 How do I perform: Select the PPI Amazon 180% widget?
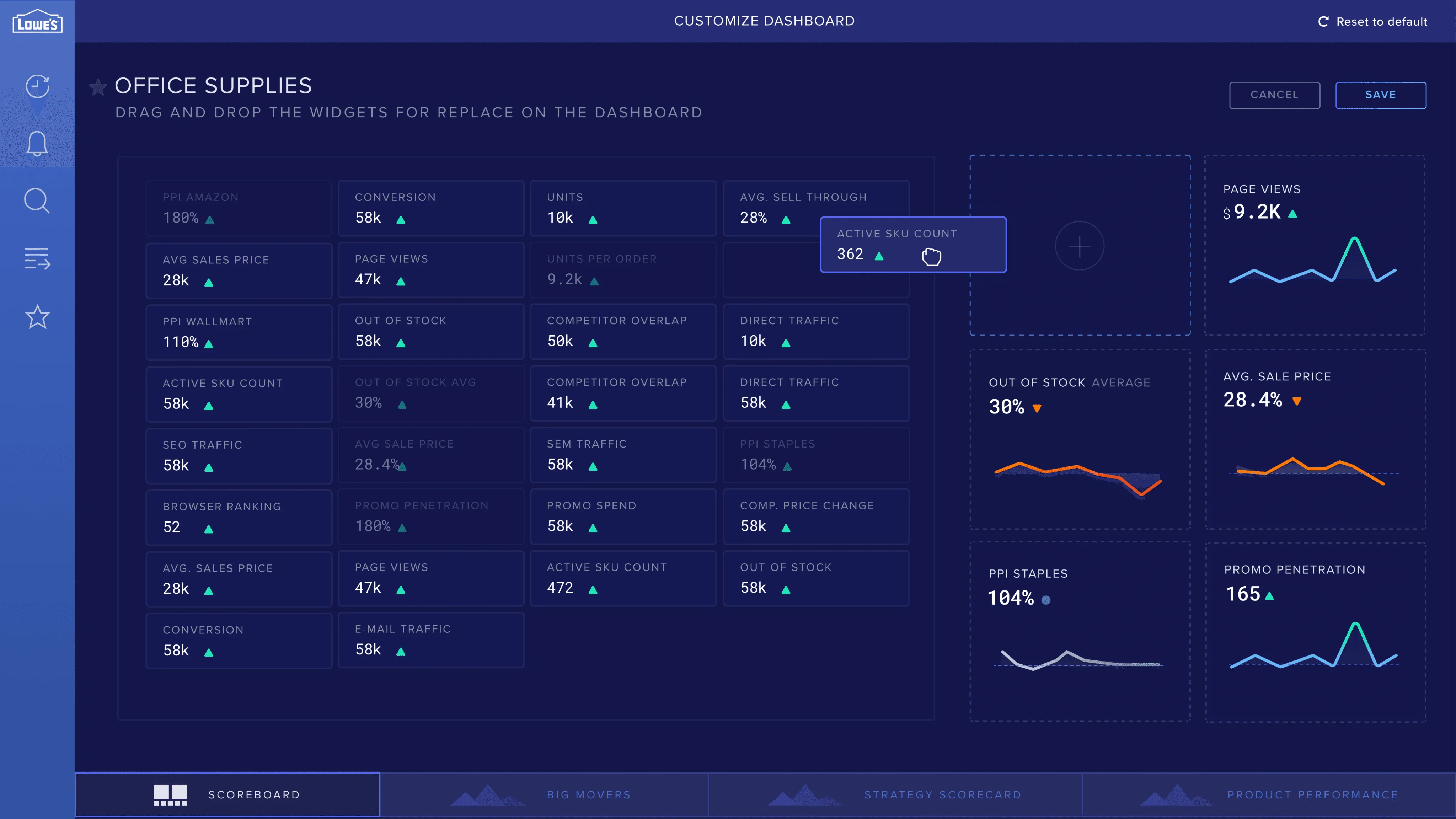point(239,208)
